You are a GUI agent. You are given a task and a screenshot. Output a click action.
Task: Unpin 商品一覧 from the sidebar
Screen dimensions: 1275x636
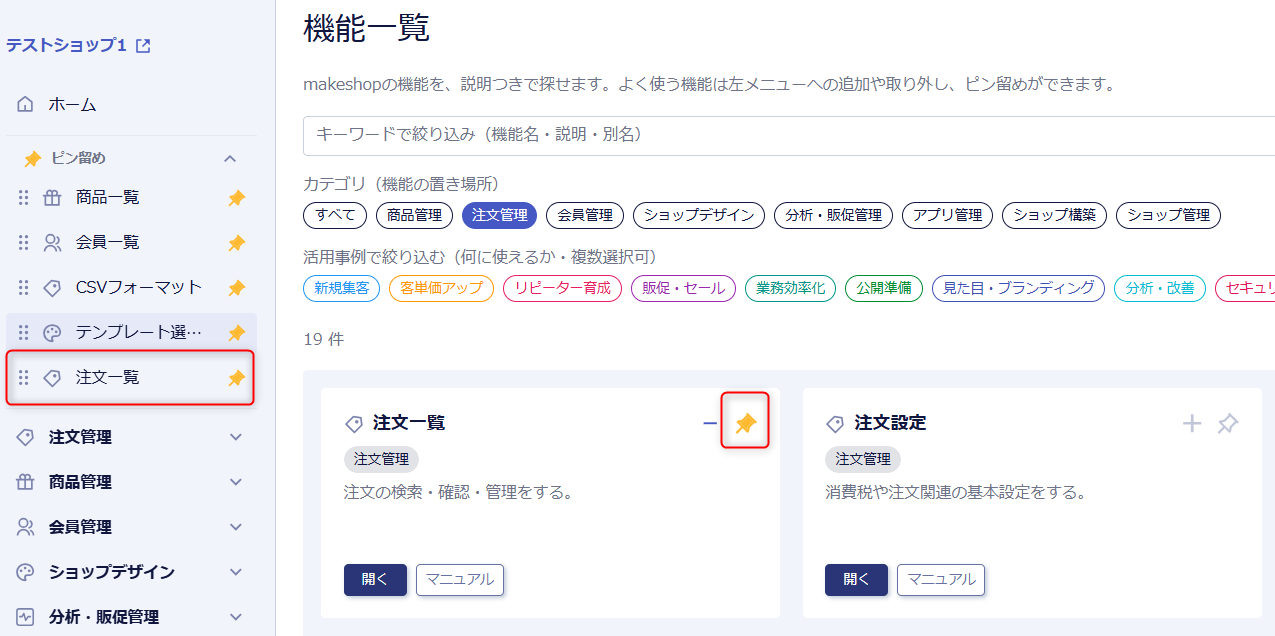236,198
